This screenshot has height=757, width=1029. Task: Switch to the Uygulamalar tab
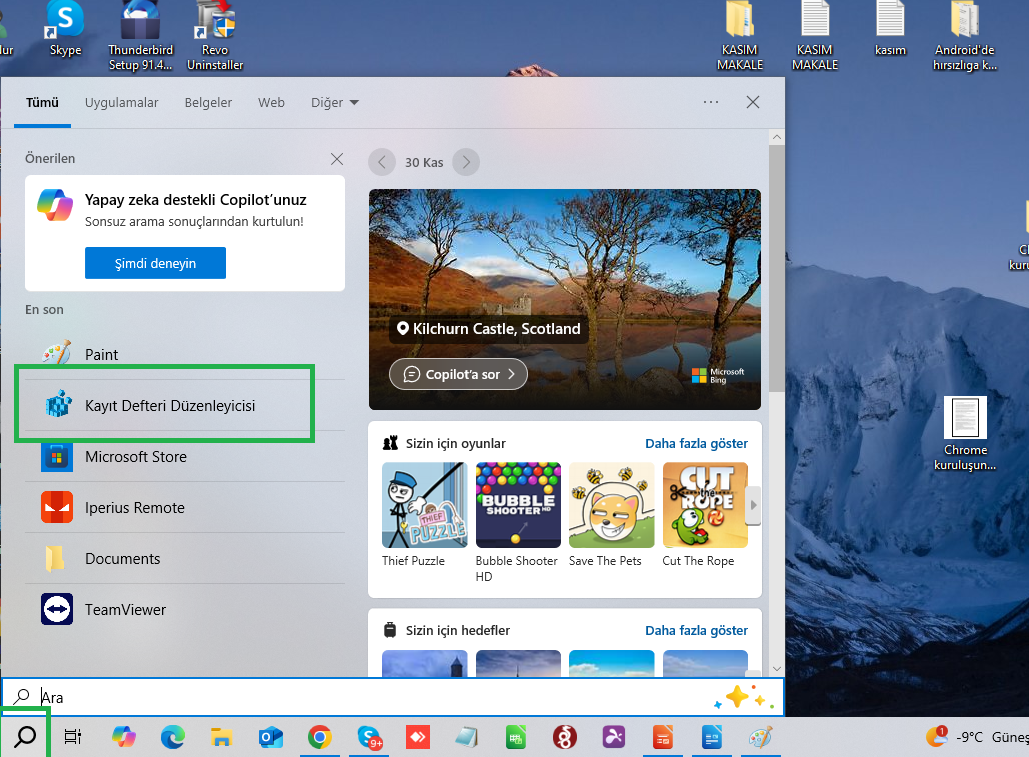coord(121,102)
